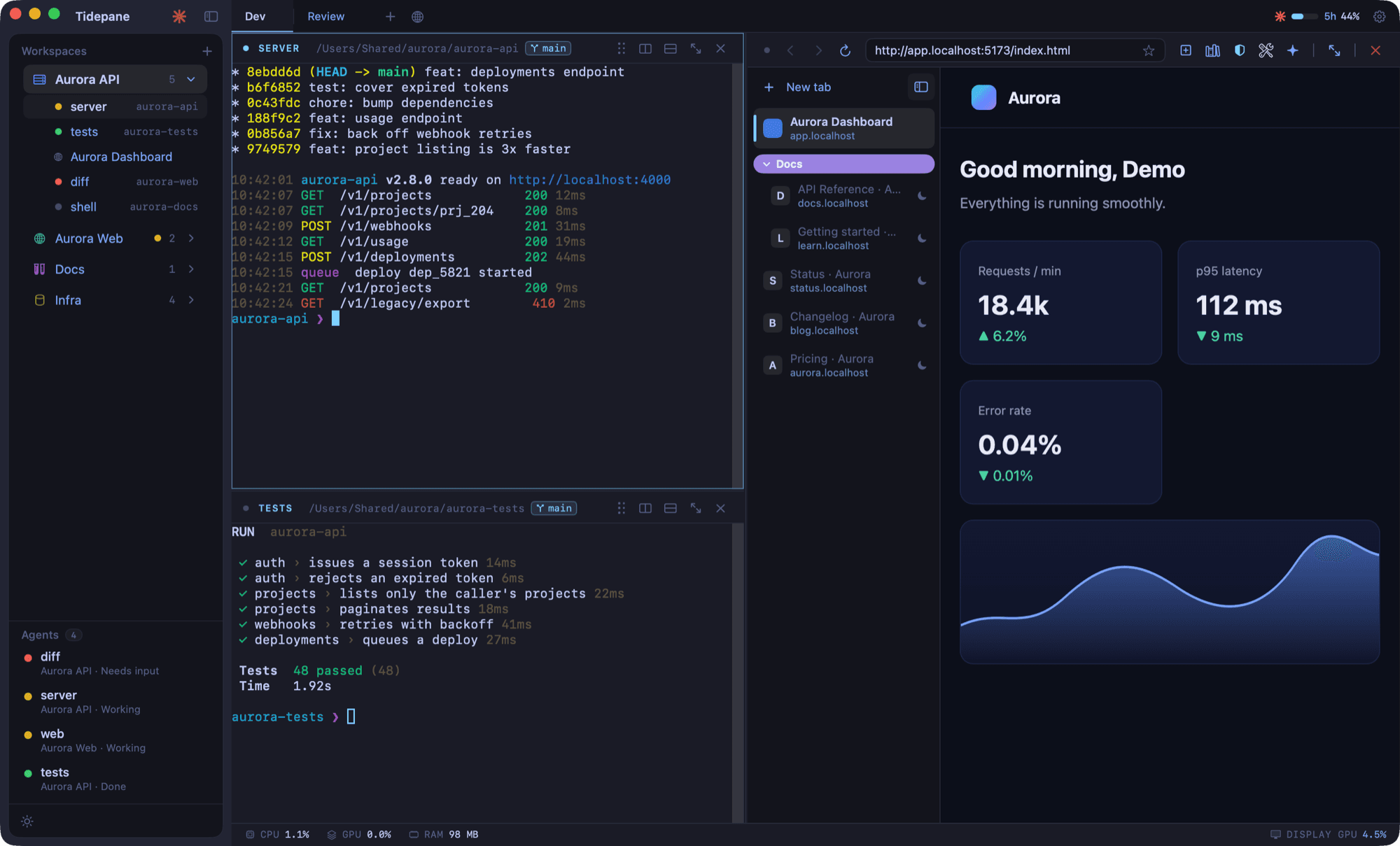Screen dimensions: 1400x846
Task: Open the Pricing · Aurora tab
Action: point(844,365)
